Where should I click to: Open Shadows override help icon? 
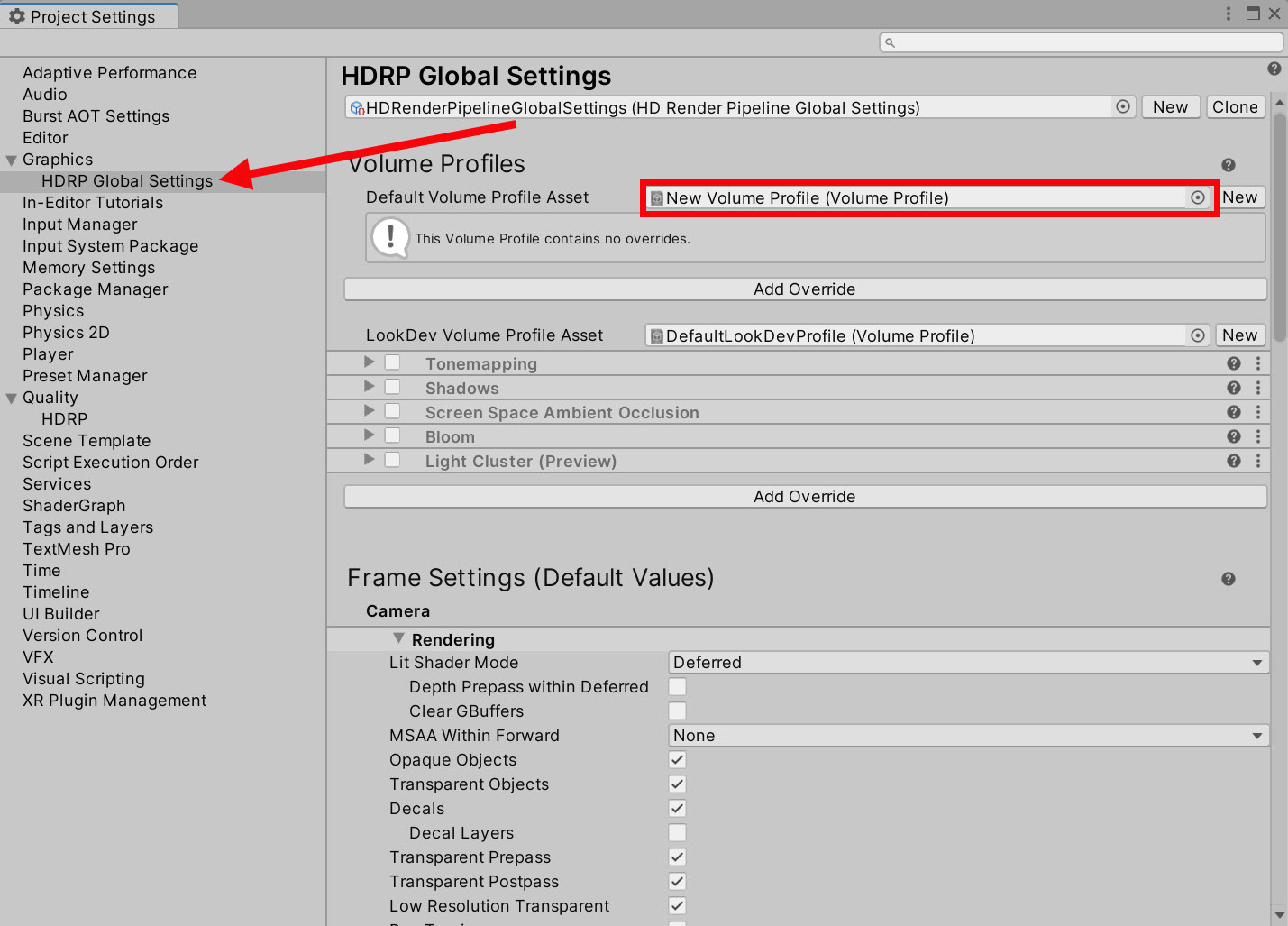[1234, 388]
